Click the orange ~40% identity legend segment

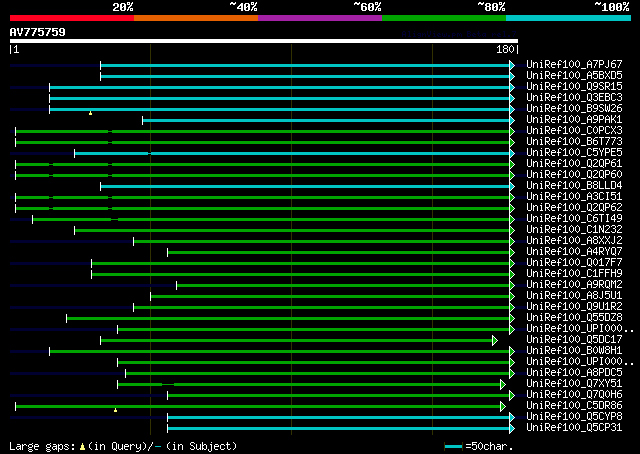coord(196,18)
